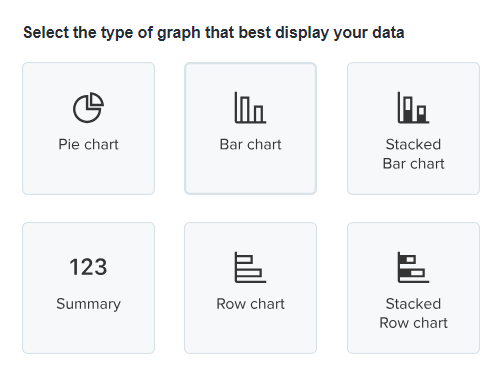Click the 123 summary number icon
Screen dimensions: 497x370
tap(88, 267)
